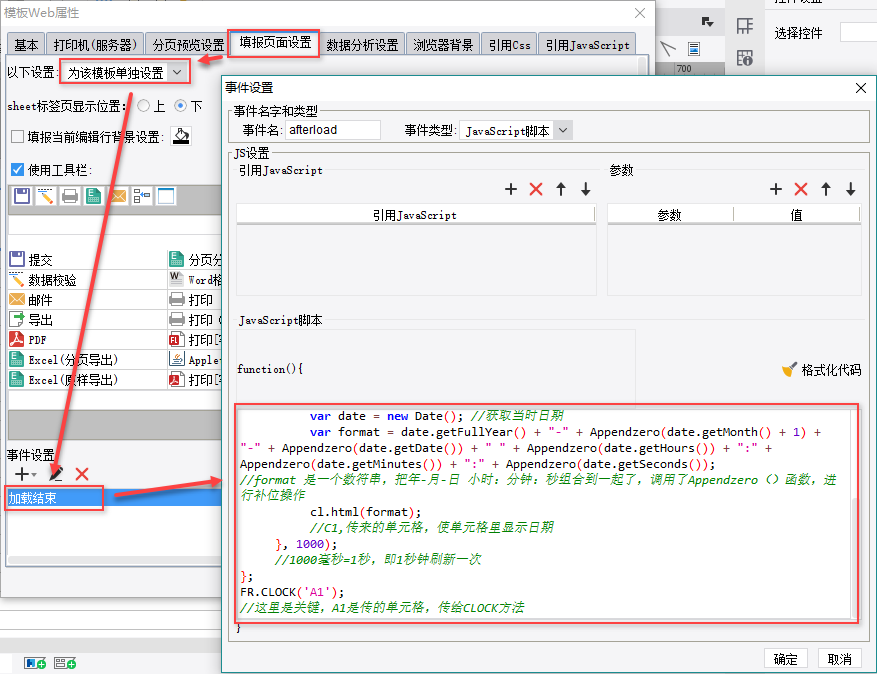Click the save icon in the toolbar strip
The width and height of the screenshot is (877, 674).
click(22, 196)
